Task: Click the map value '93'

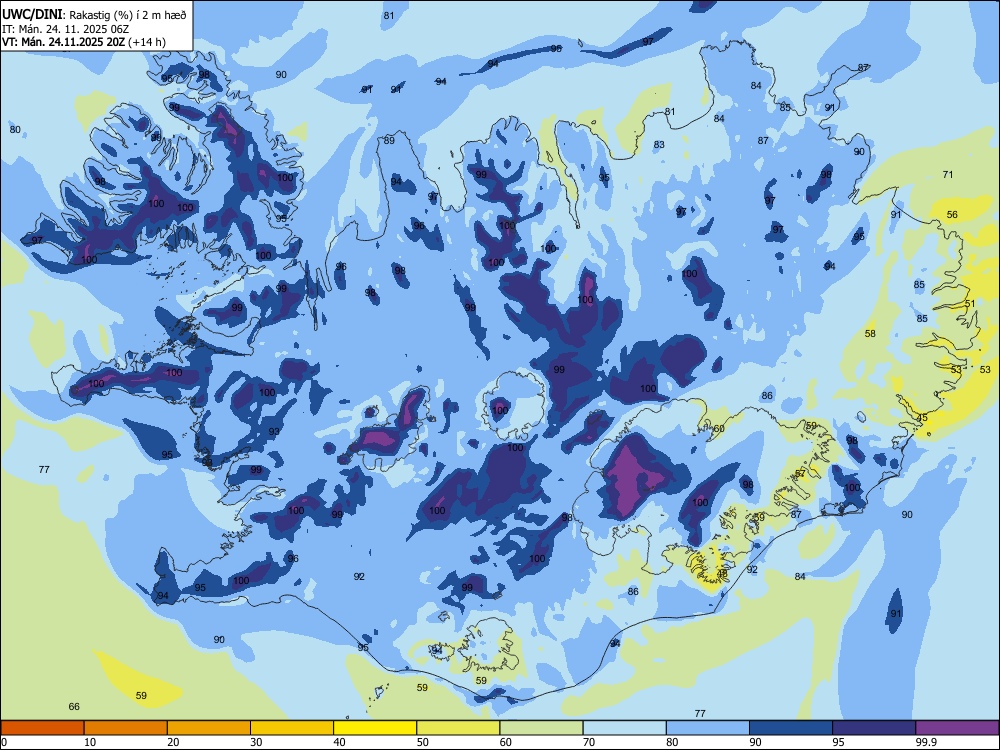Action: (x=274, y=431)
